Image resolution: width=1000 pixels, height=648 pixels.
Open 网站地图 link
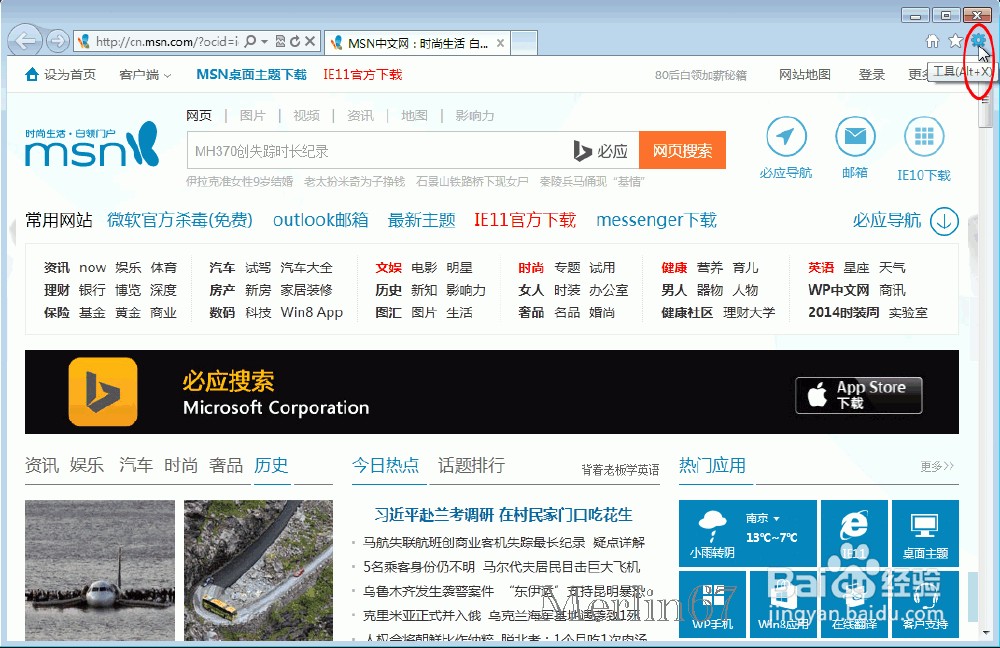(805, 75)
